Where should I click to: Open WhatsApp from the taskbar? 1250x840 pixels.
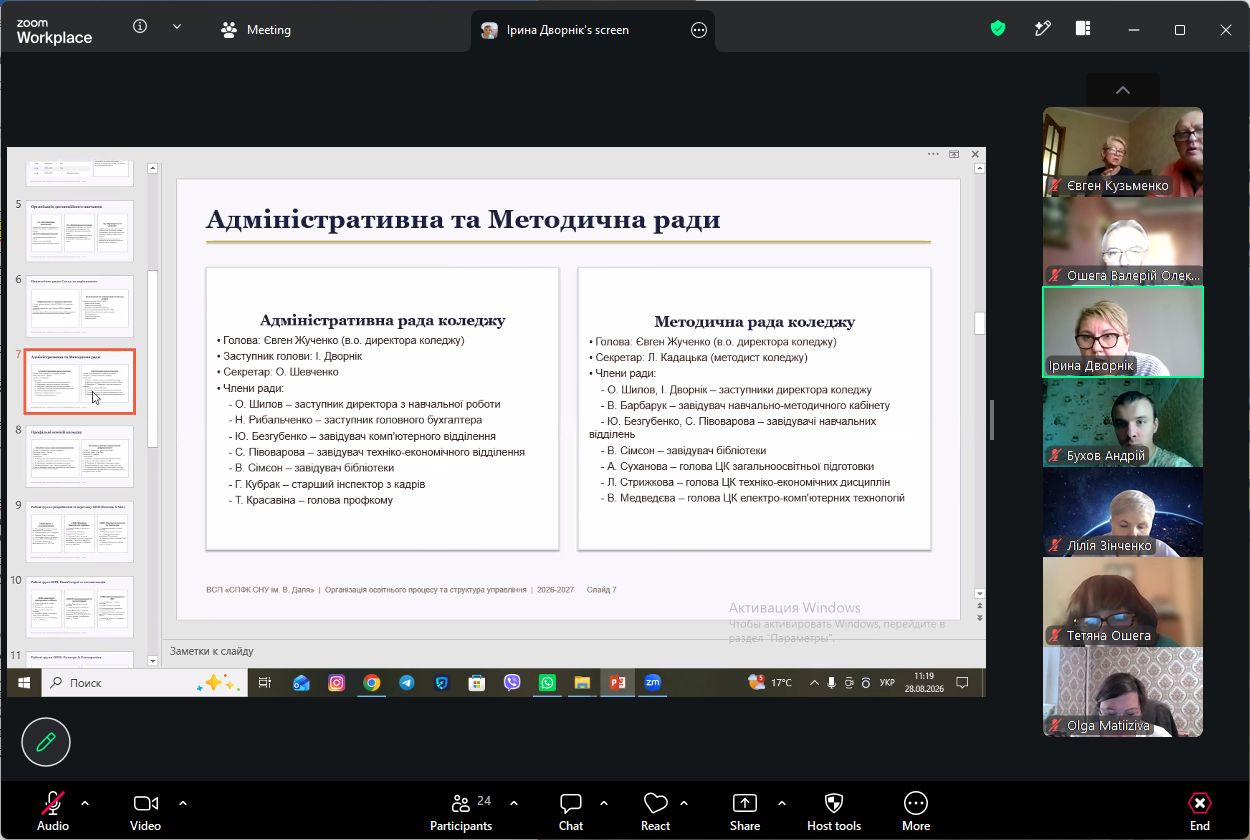click(x=547, y=682)
